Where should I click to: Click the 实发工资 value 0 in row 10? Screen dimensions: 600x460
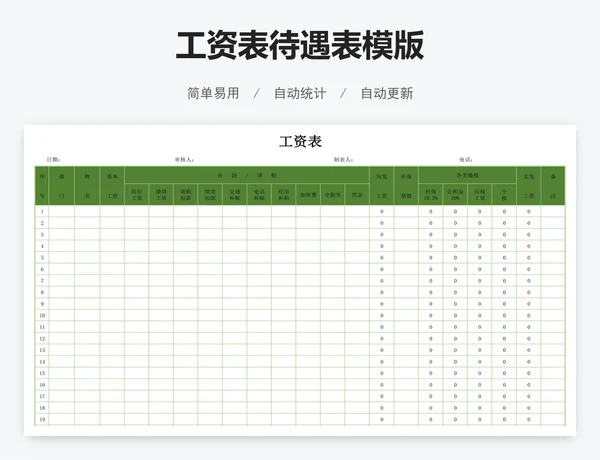point(528,315)
